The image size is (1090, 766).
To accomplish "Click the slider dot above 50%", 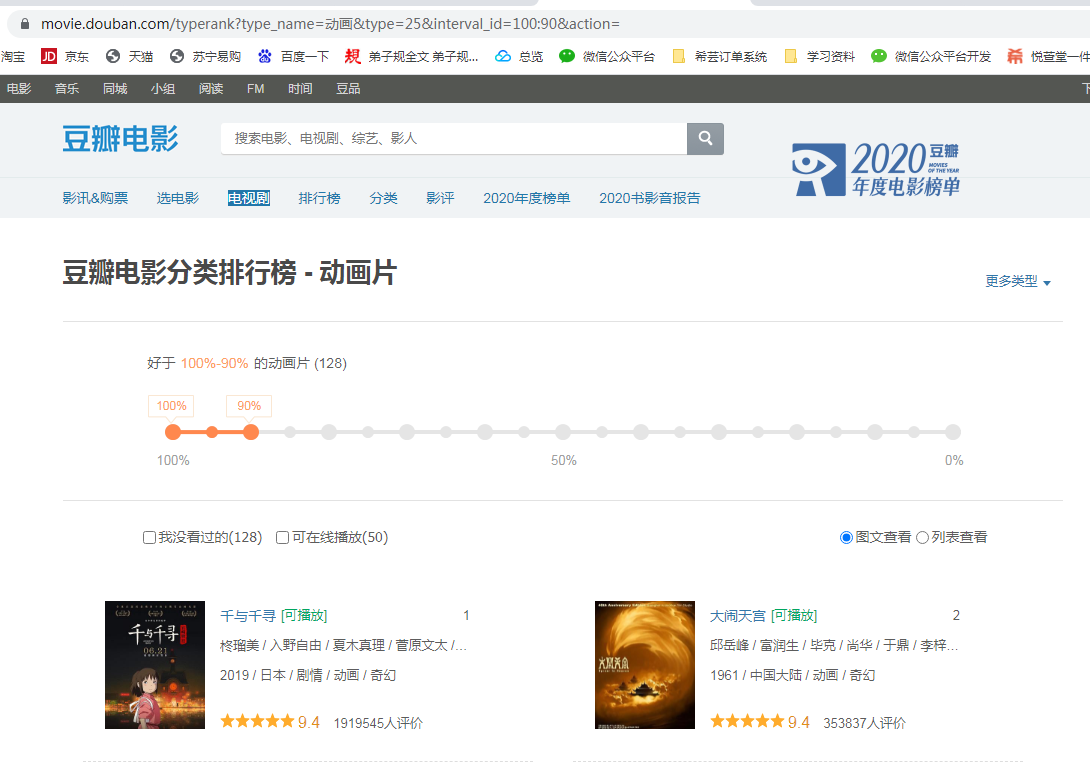I will point(563,432).
